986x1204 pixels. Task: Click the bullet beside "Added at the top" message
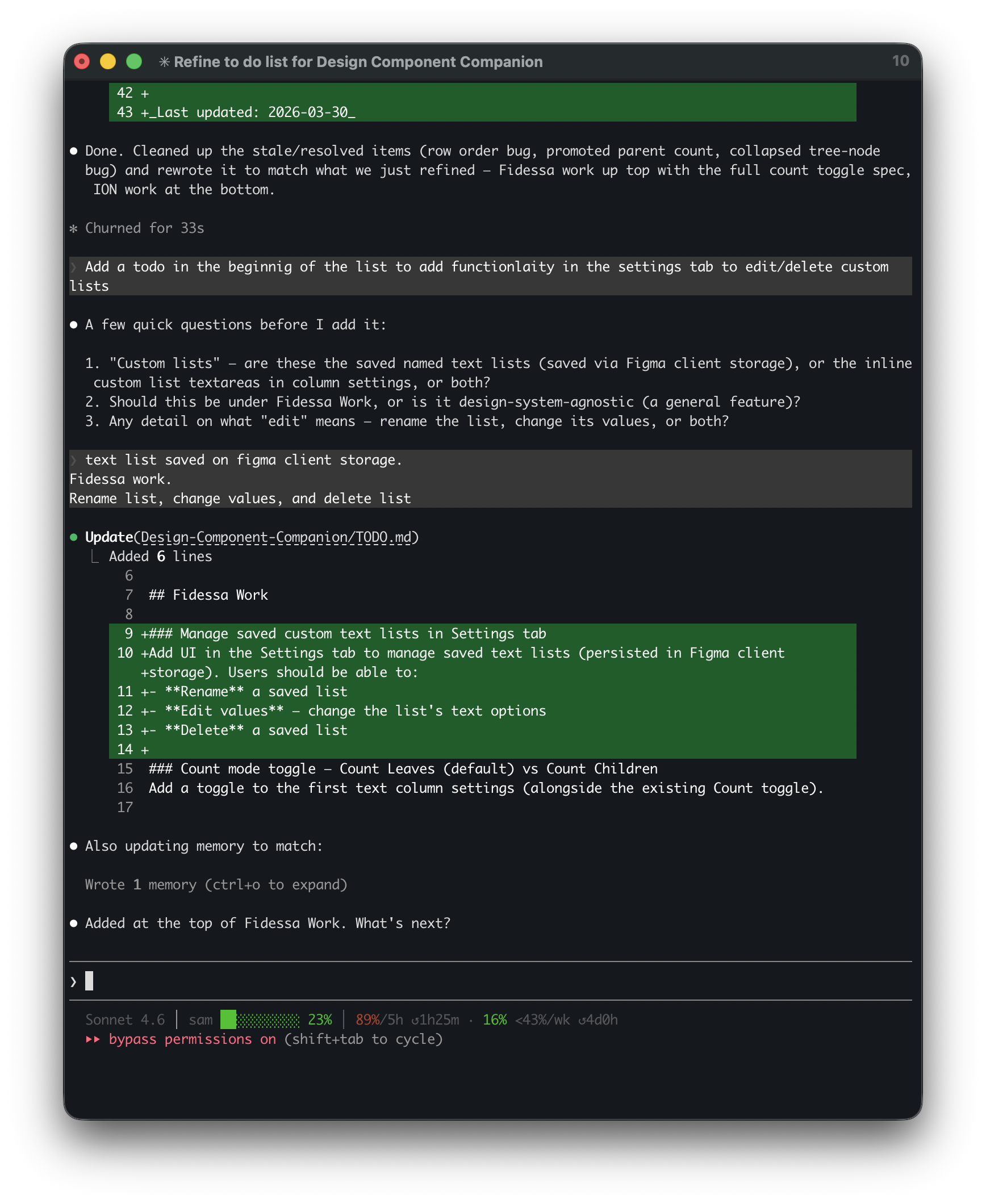(74, 923)
